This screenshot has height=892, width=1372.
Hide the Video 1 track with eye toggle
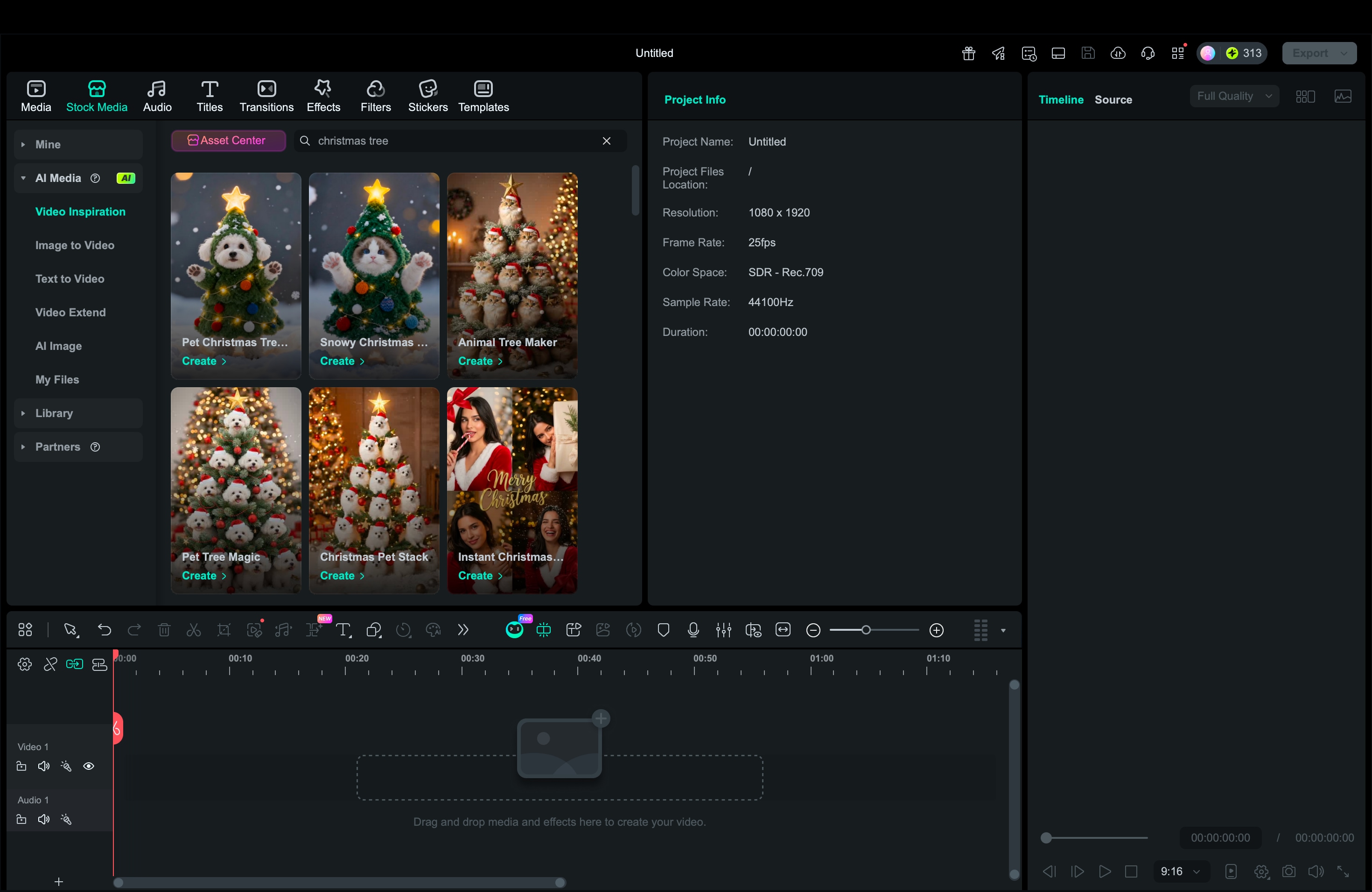tap(89, 767)
